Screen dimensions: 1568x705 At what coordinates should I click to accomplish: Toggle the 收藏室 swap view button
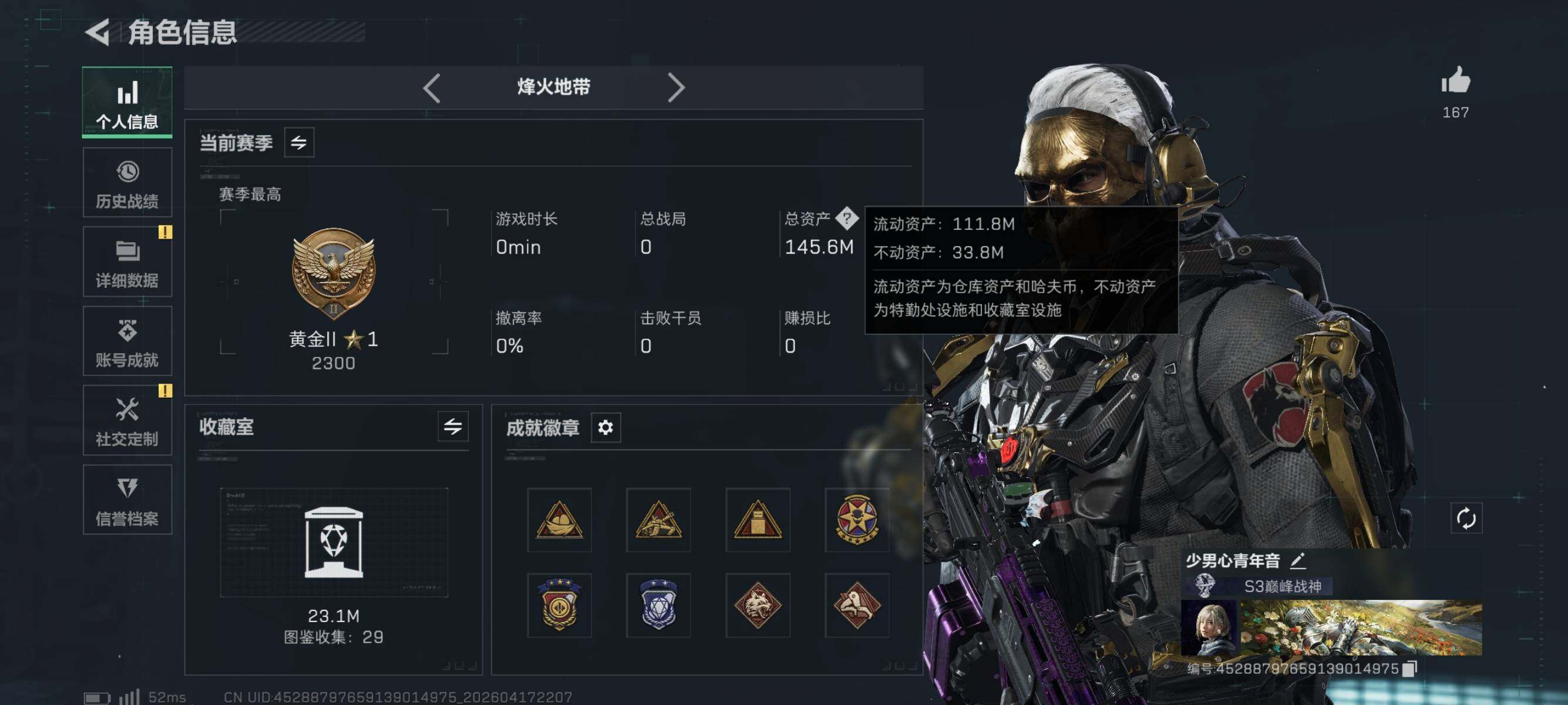coord(453,426)
